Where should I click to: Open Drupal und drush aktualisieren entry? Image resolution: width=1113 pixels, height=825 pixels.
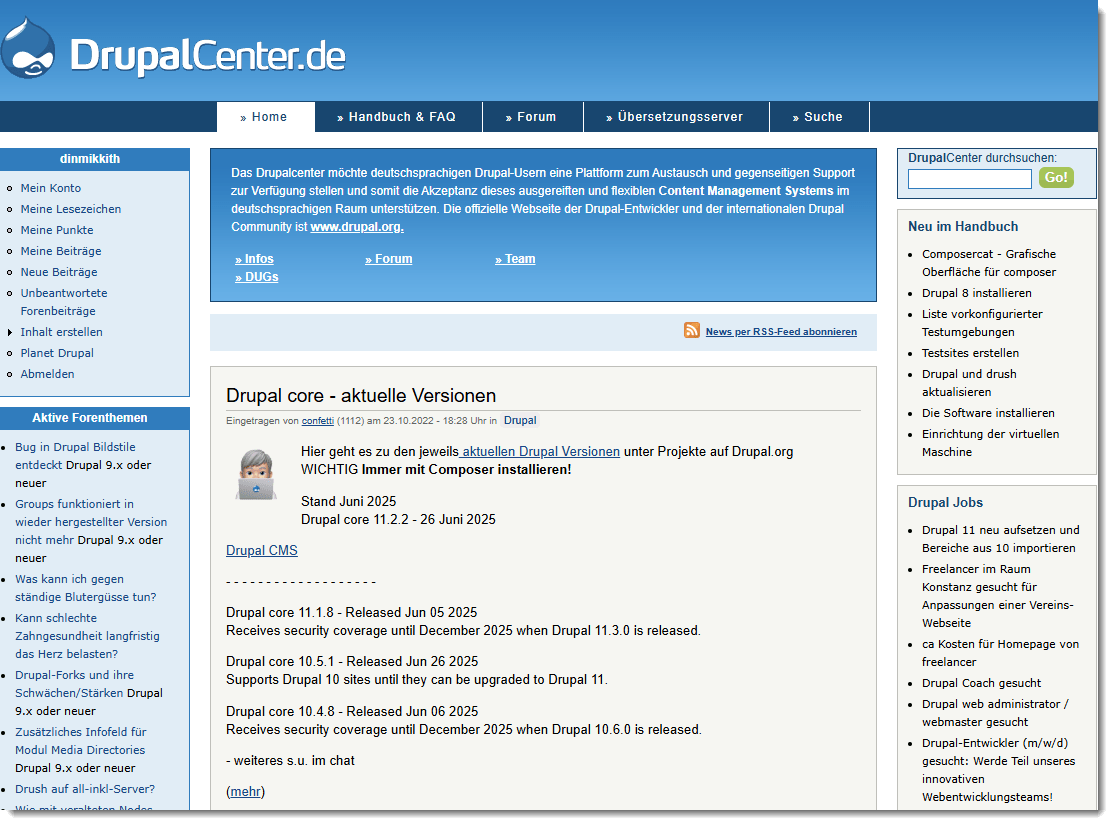[x=969, y=383]
